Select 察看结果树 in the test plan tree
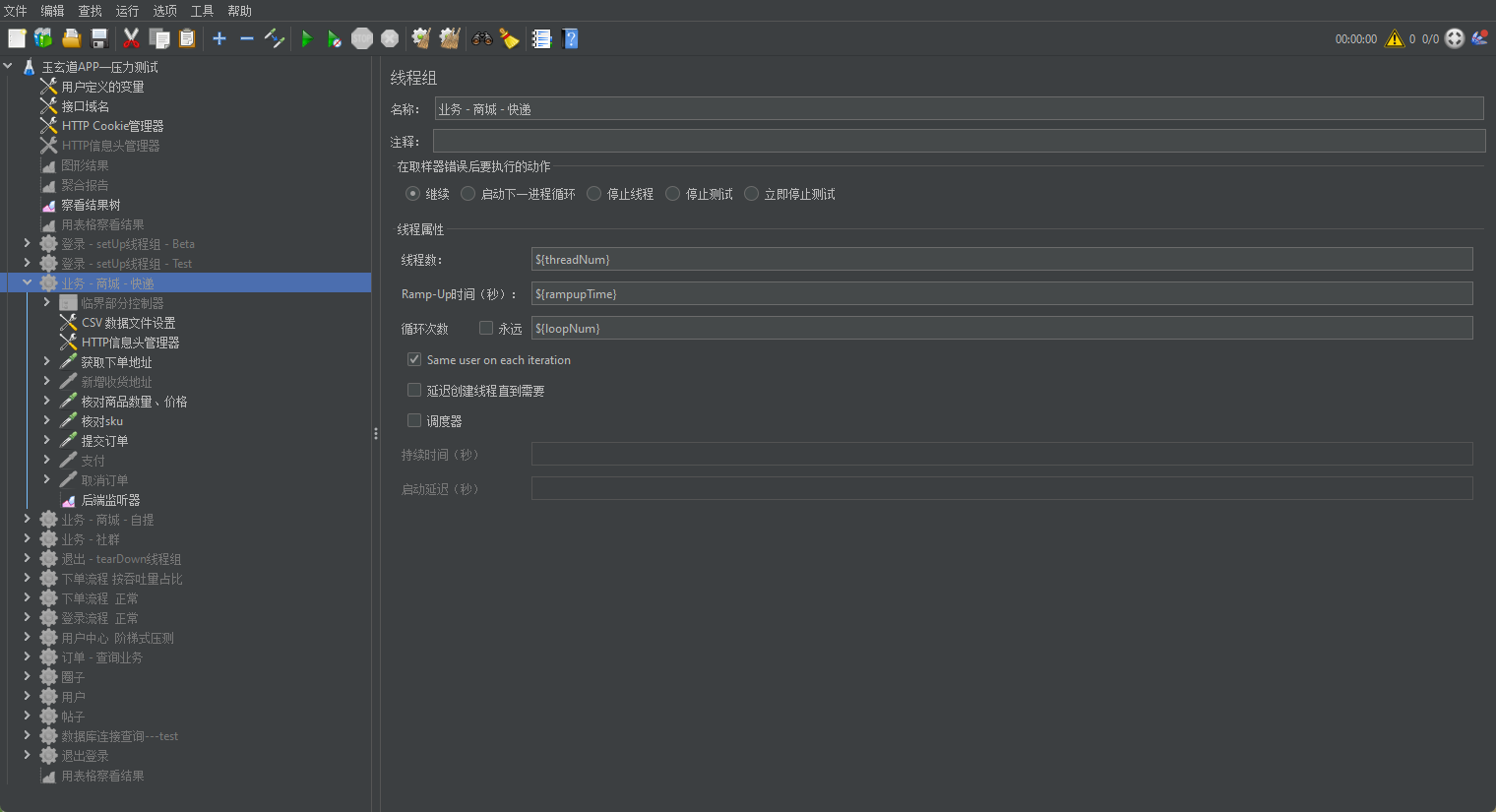 click(91, 205)
